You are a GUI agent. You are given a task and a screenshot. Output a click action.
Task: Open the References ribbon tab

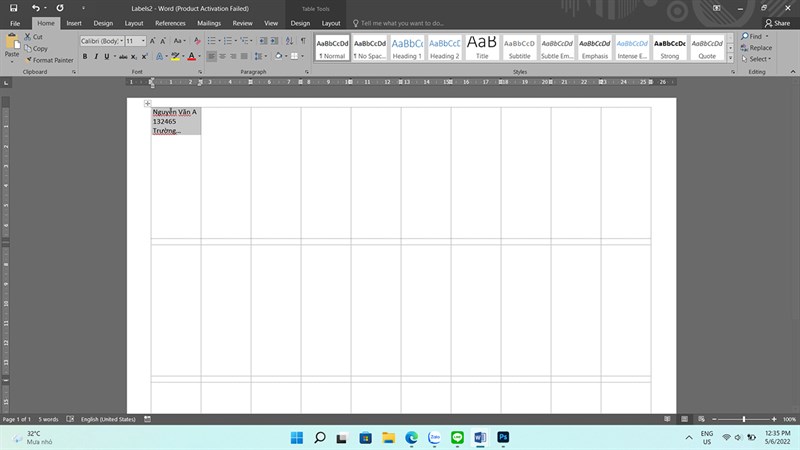point(170,23)
